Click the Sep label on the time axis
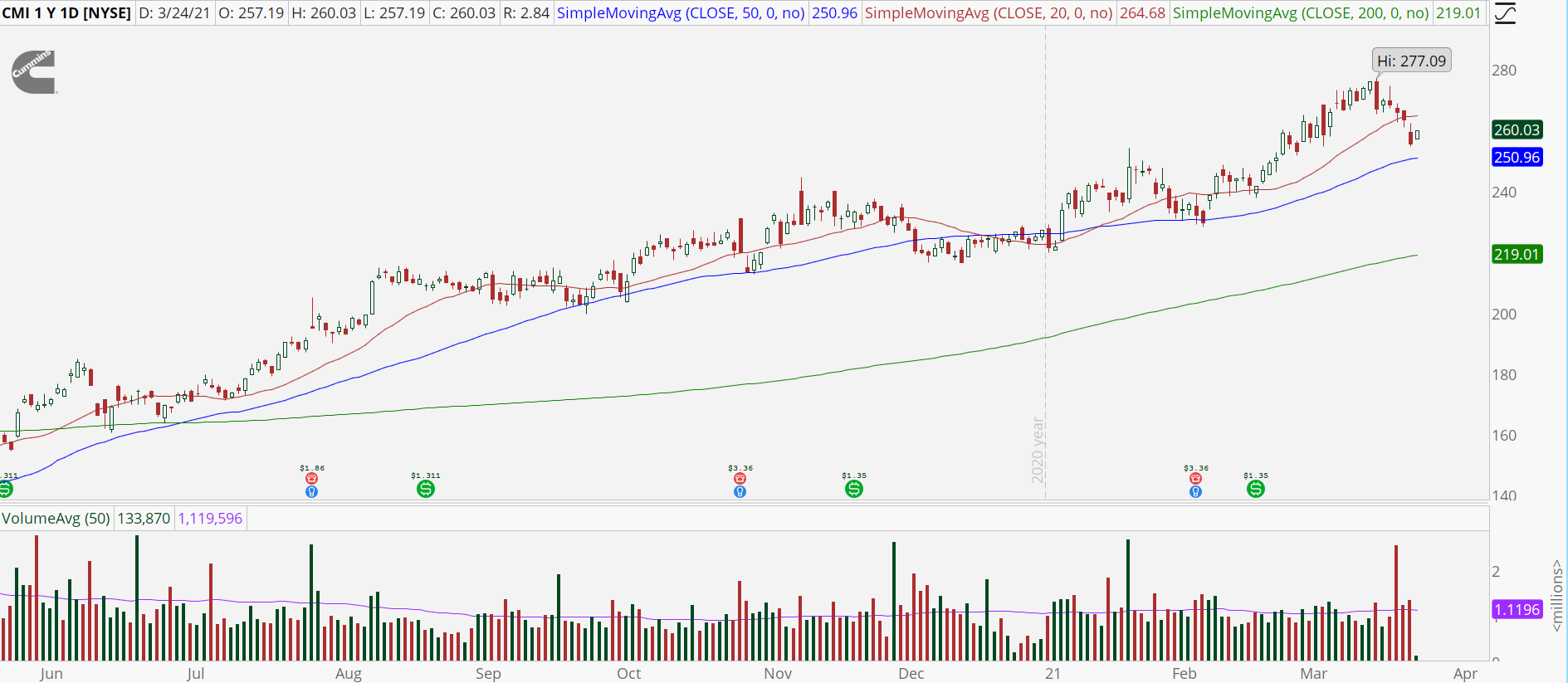This screenshot has width=1568, height=683. [x=488, y=673]
